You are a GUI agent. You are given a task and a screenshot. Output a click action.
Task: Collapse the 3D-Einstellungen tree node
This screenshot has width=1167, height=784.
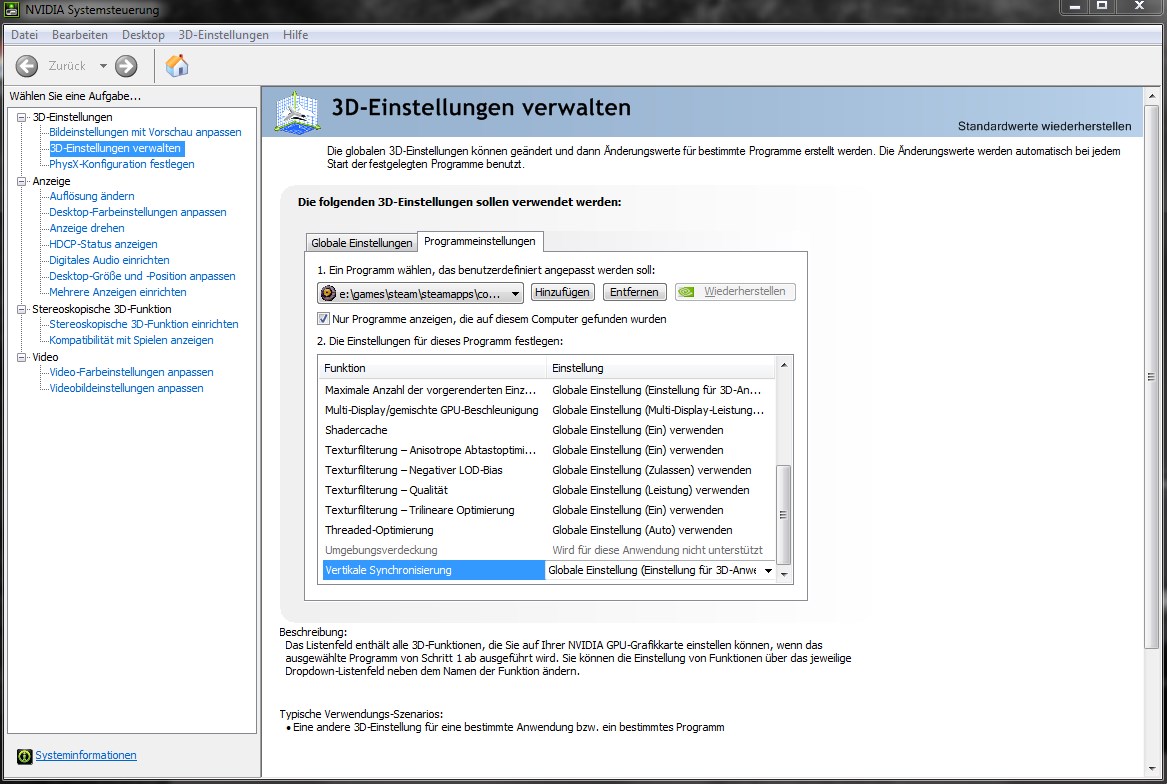(22, 117)
